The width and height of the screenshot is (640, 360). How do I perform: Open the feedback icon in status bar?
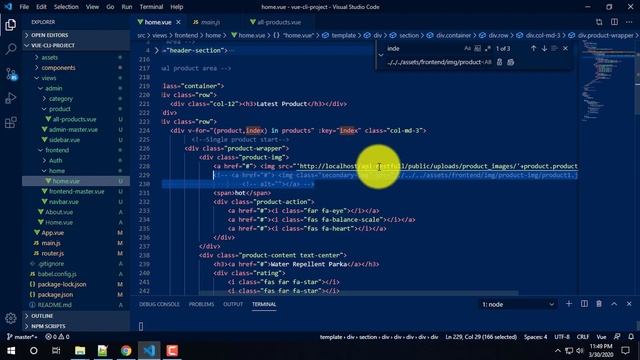(617, 337)
